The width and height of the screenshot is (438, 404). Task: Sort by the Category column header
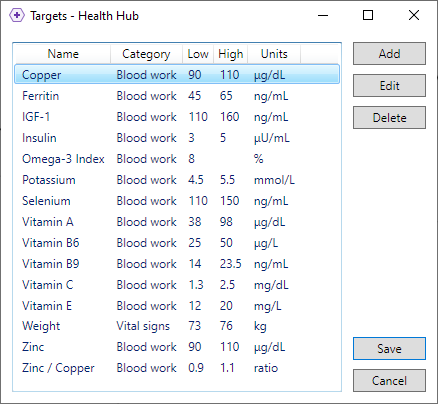[x=146, y=54]
